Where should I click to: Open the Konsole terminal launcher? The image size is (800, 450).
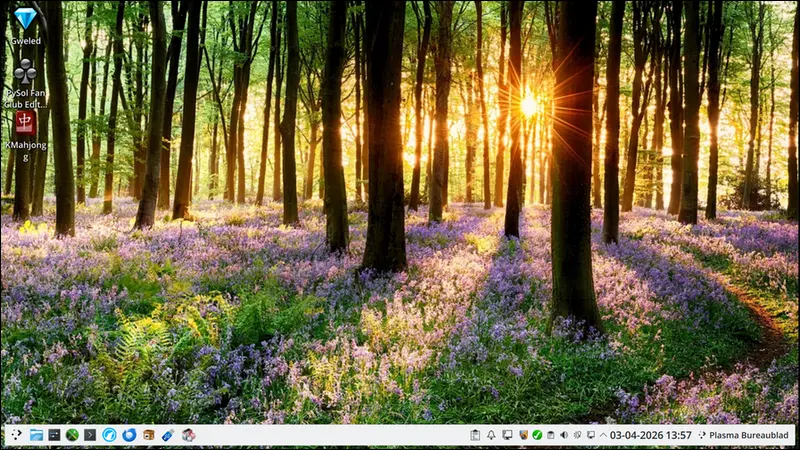(x=90, y=435)
